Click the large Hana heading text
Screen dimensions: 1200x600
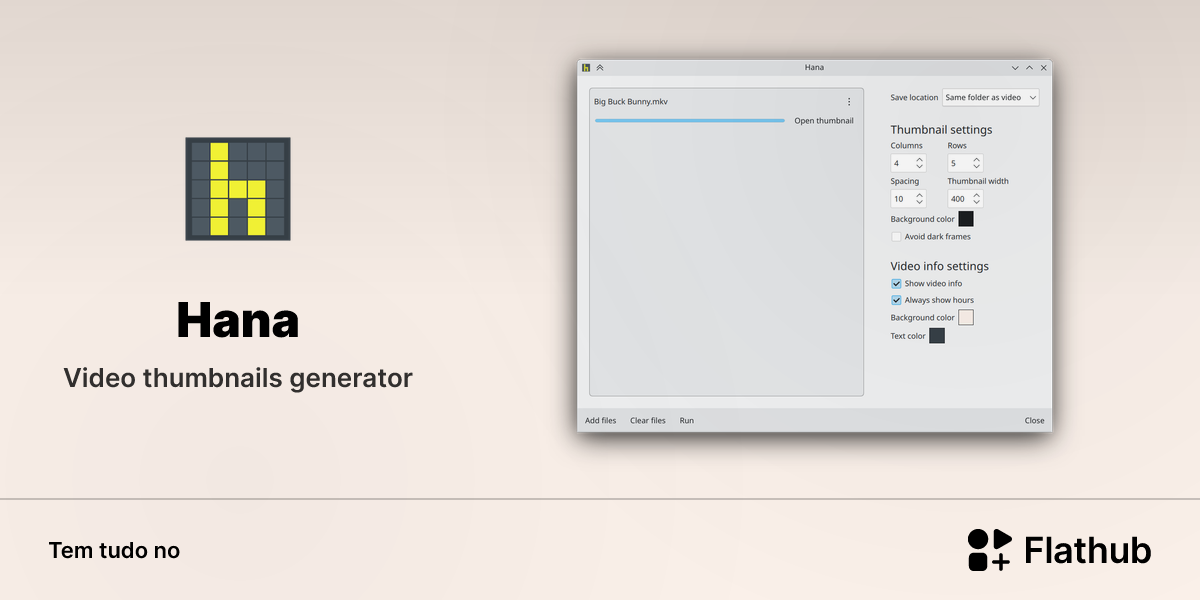pyautogui.click(x=238, y=321)
